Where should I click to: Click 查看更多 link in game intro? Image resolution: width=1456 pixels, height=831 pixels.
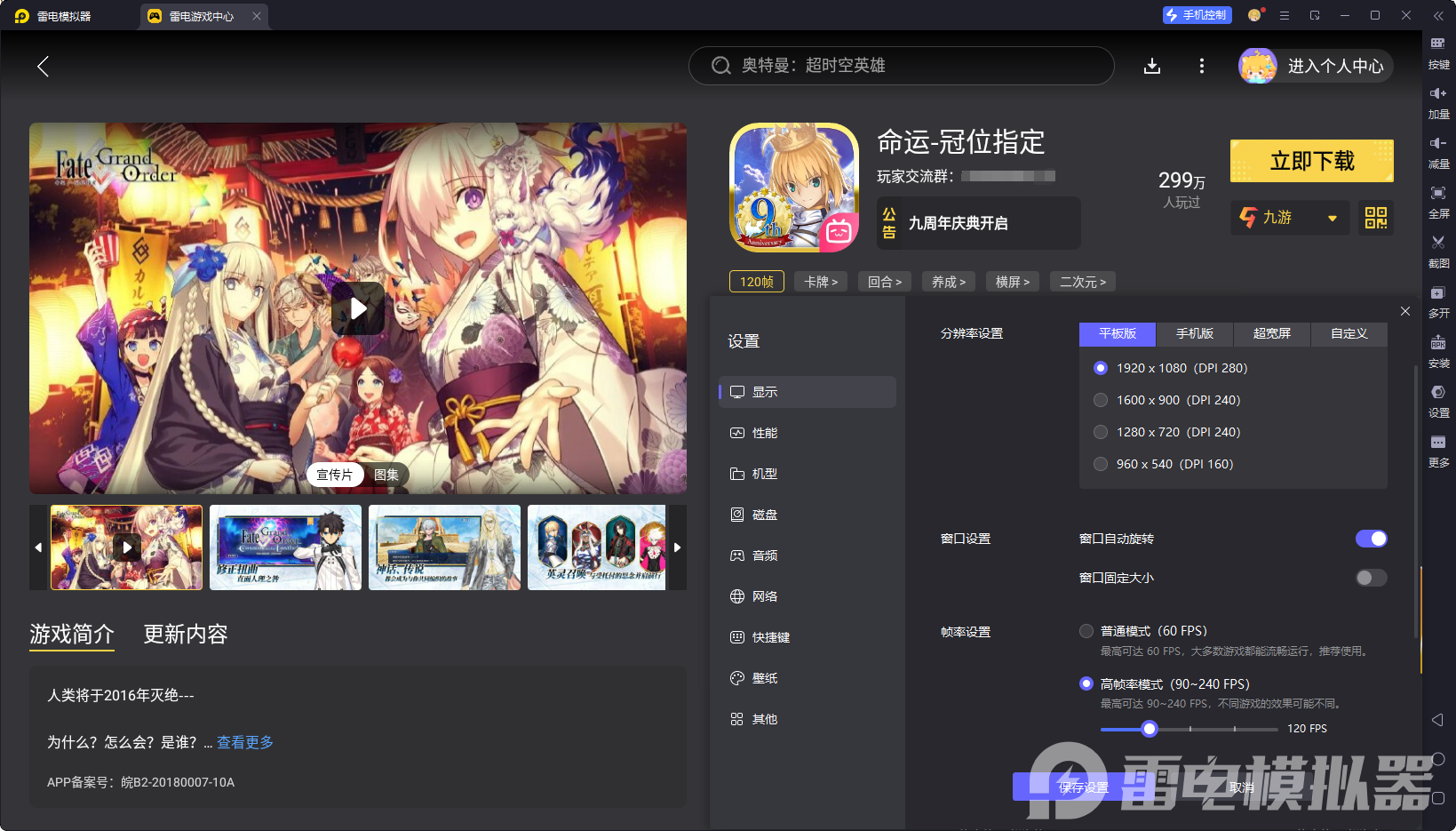click(x=245, y=742)
